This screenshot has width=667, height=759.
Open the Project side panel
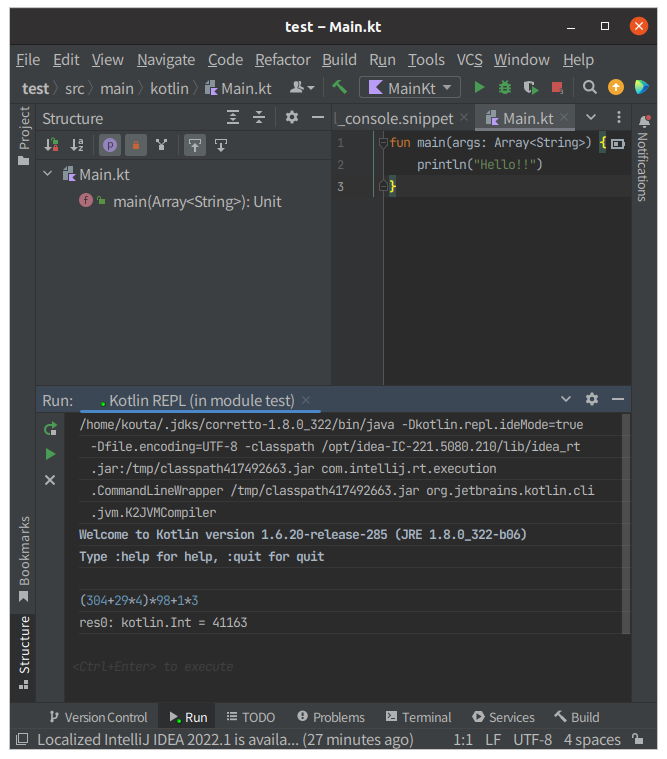pyautogui.click(x=23, y=136)
